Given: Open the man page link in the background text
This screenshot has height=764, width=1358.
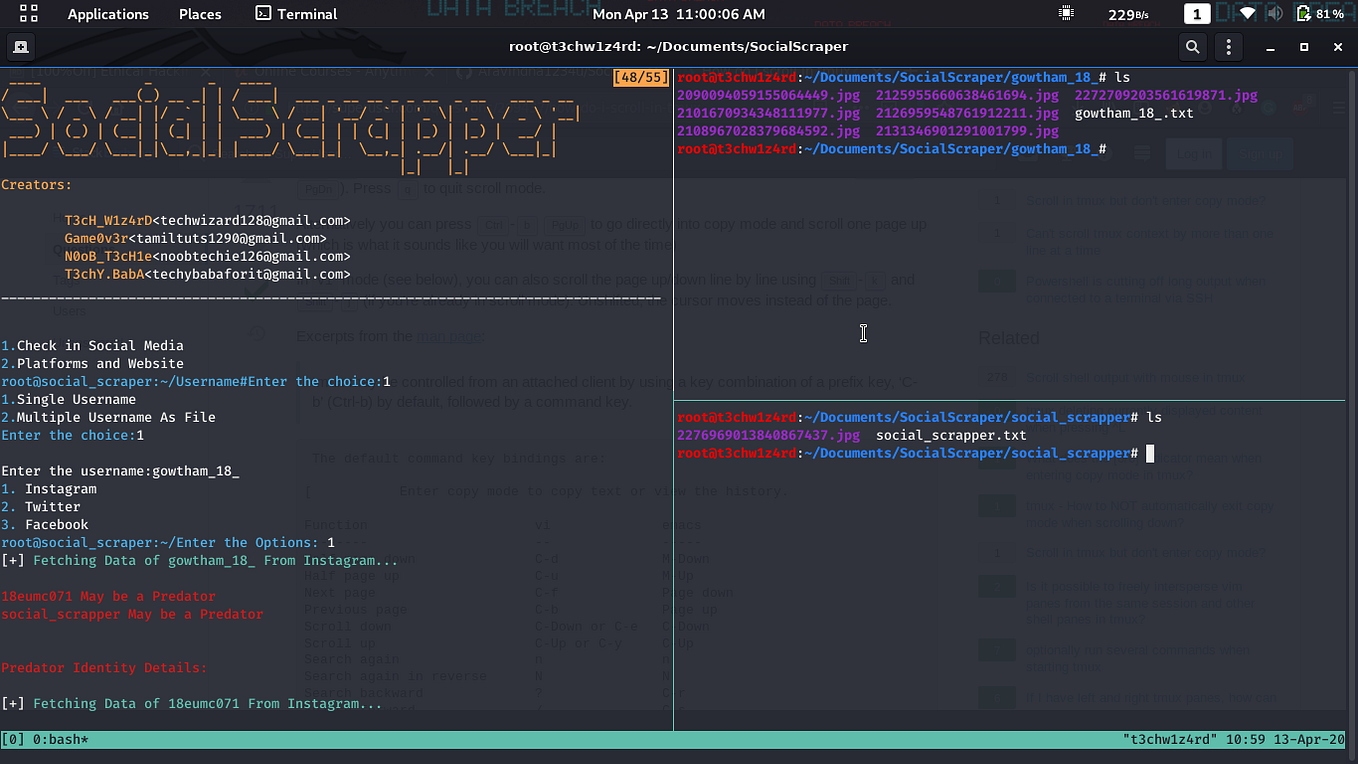Looking at the screenshot, I should point(450,336).
